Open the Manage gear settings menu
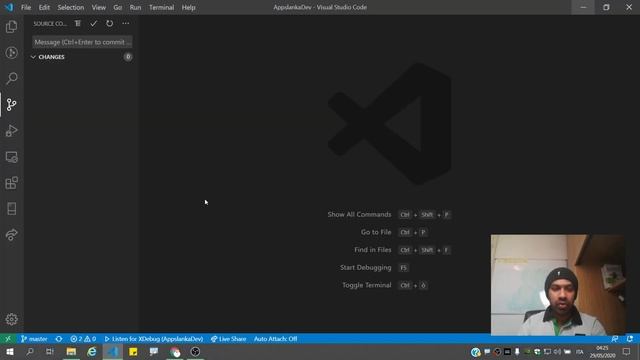Screen dimensions: 640x360 11,319
